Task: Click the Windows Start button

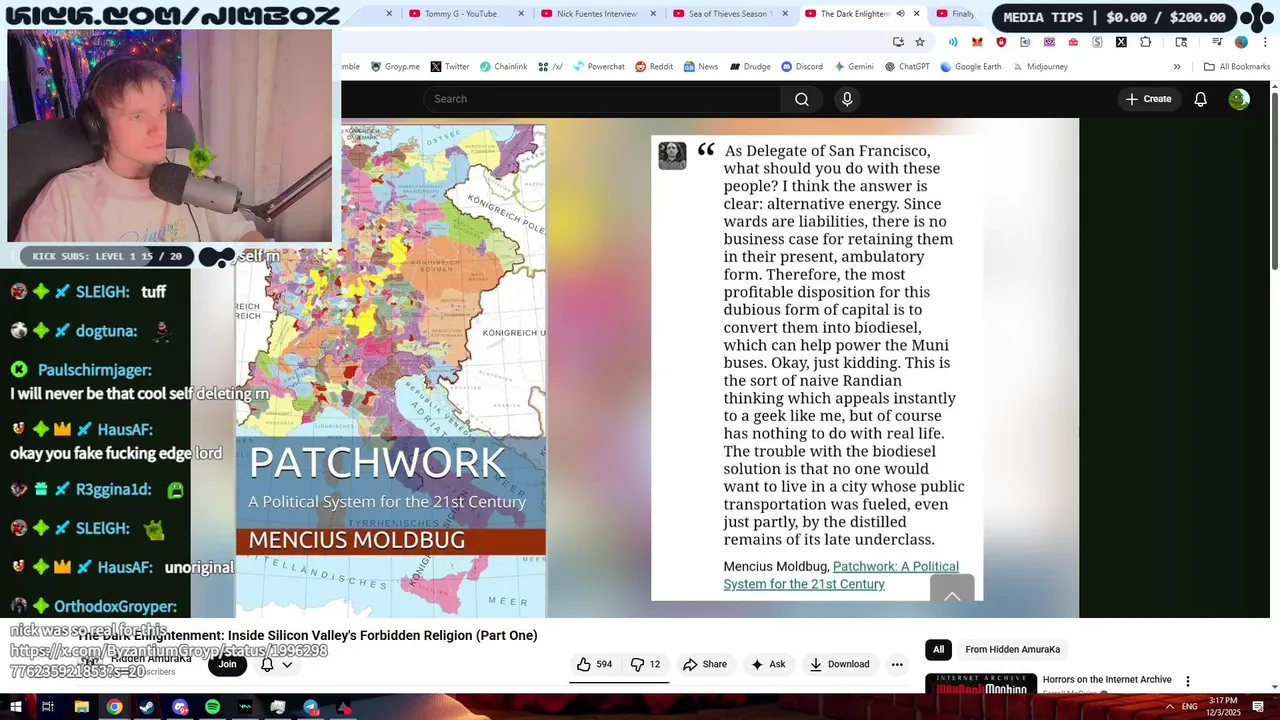Action: click(16, 707)
